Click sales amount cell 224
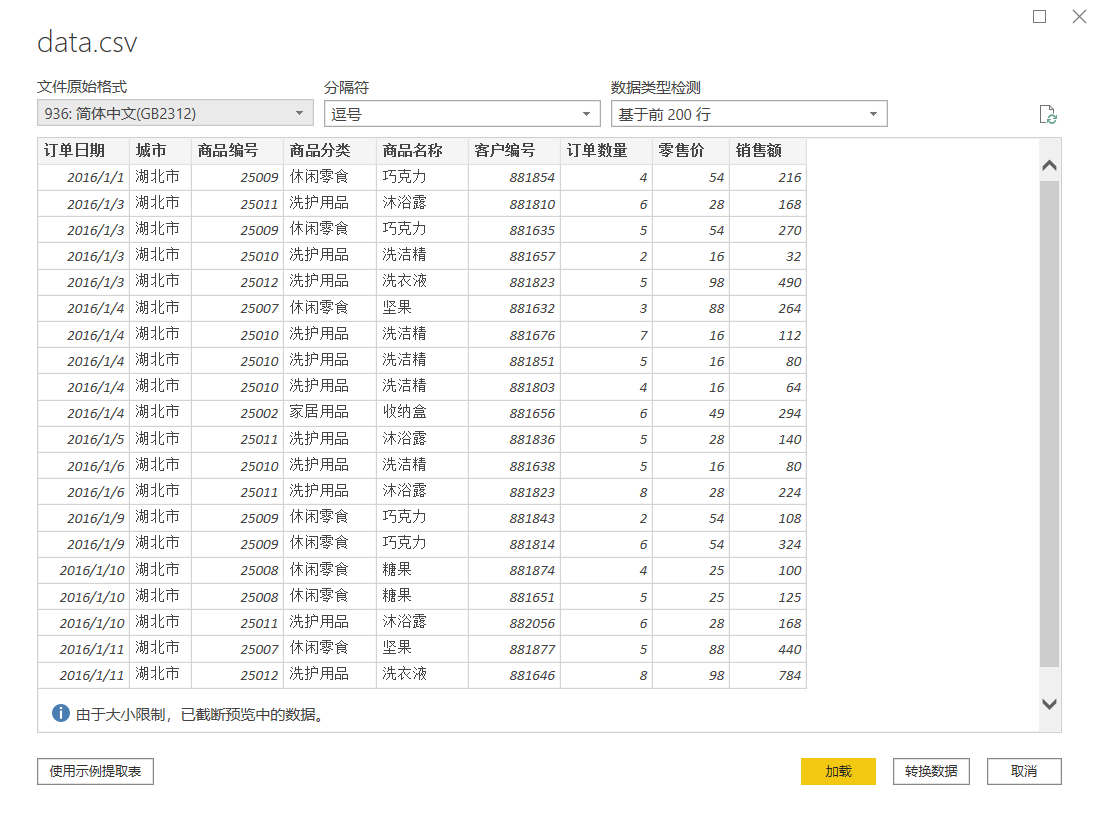Image resolution: width=1099 pixels, height=823 pixels. (767, 492)
